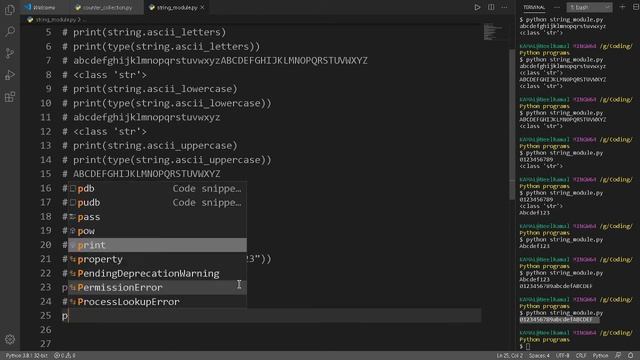The width and height of the screenshot is (640, 360).
Task: Split the editor to the right
Action: 491,7
